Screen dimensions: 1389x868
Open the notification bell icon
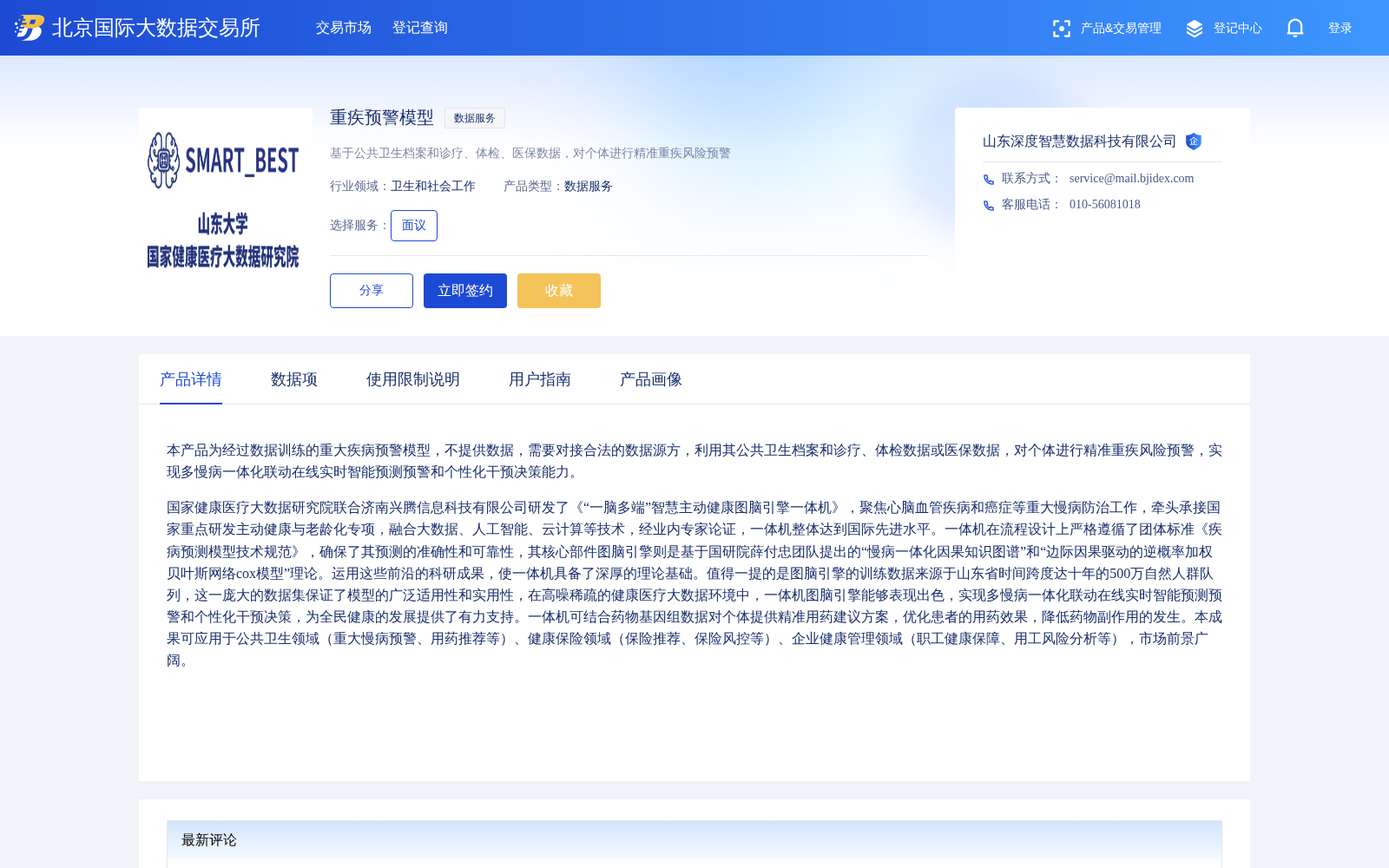pos(1295,28)
